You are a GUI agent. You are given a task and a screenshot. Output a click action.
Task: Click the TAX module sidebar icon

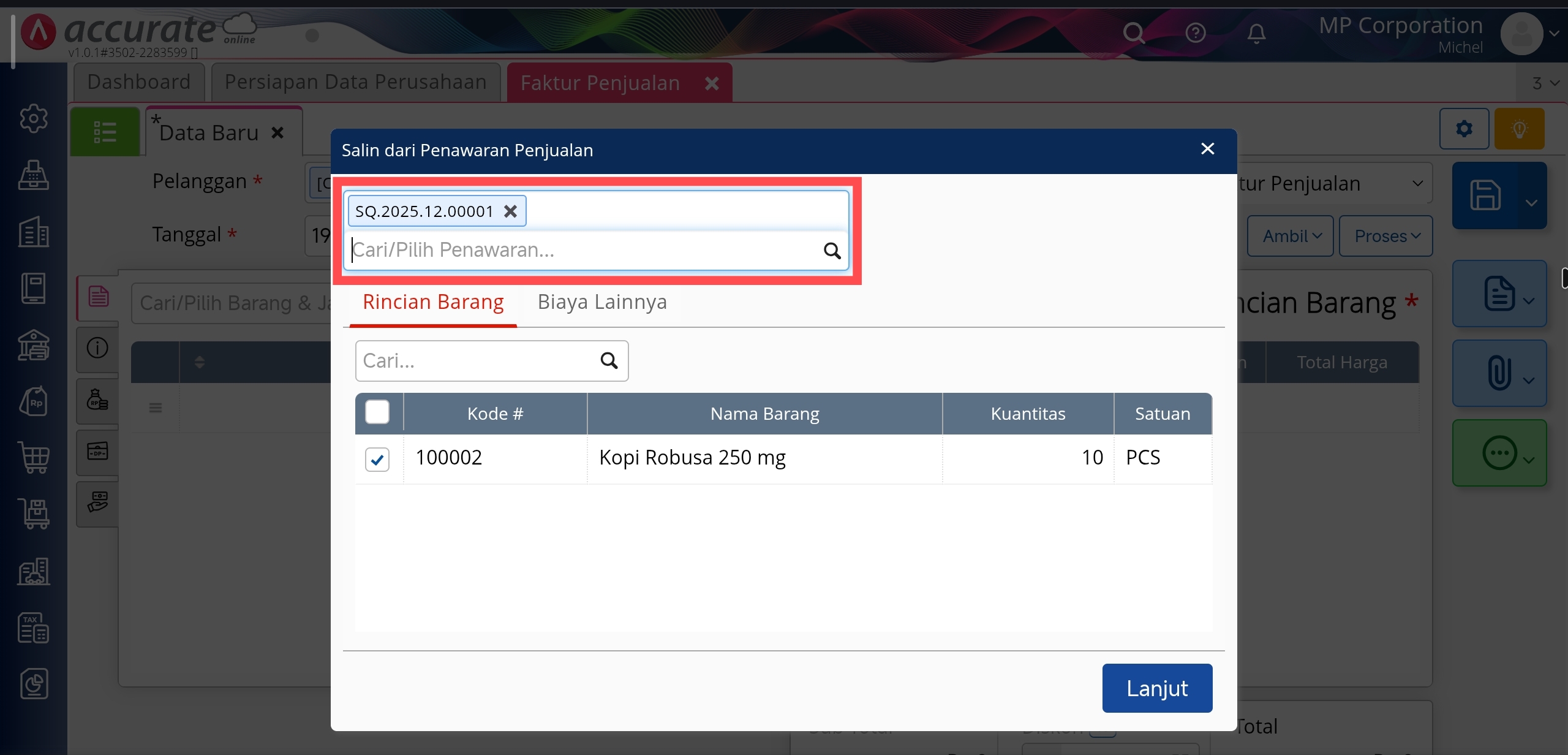pyautogui.click(x=34, y=628)
